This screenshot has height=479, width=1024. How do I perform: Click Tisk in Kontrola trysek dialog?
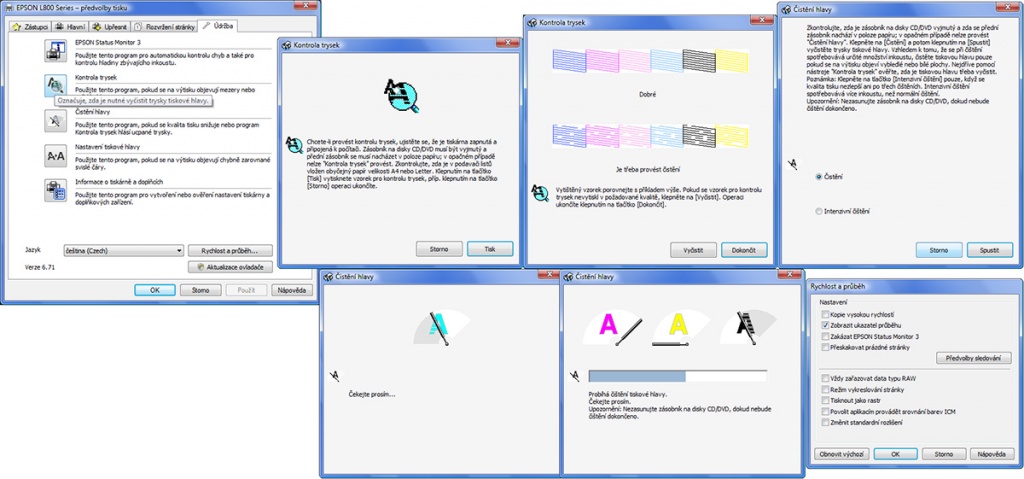(490, 248)
